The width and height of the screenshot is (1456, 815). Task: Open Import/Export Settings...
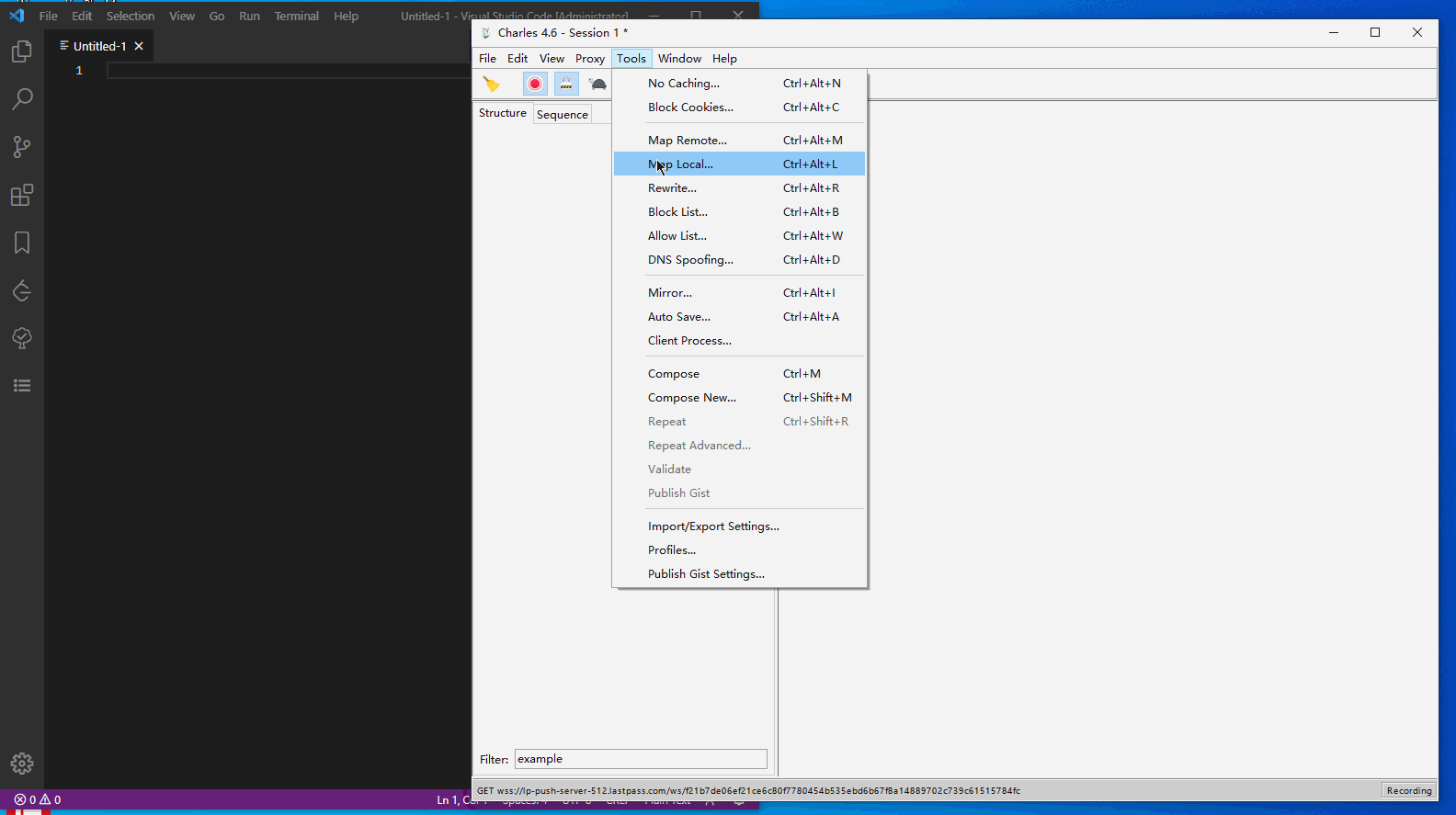point(739,526)
